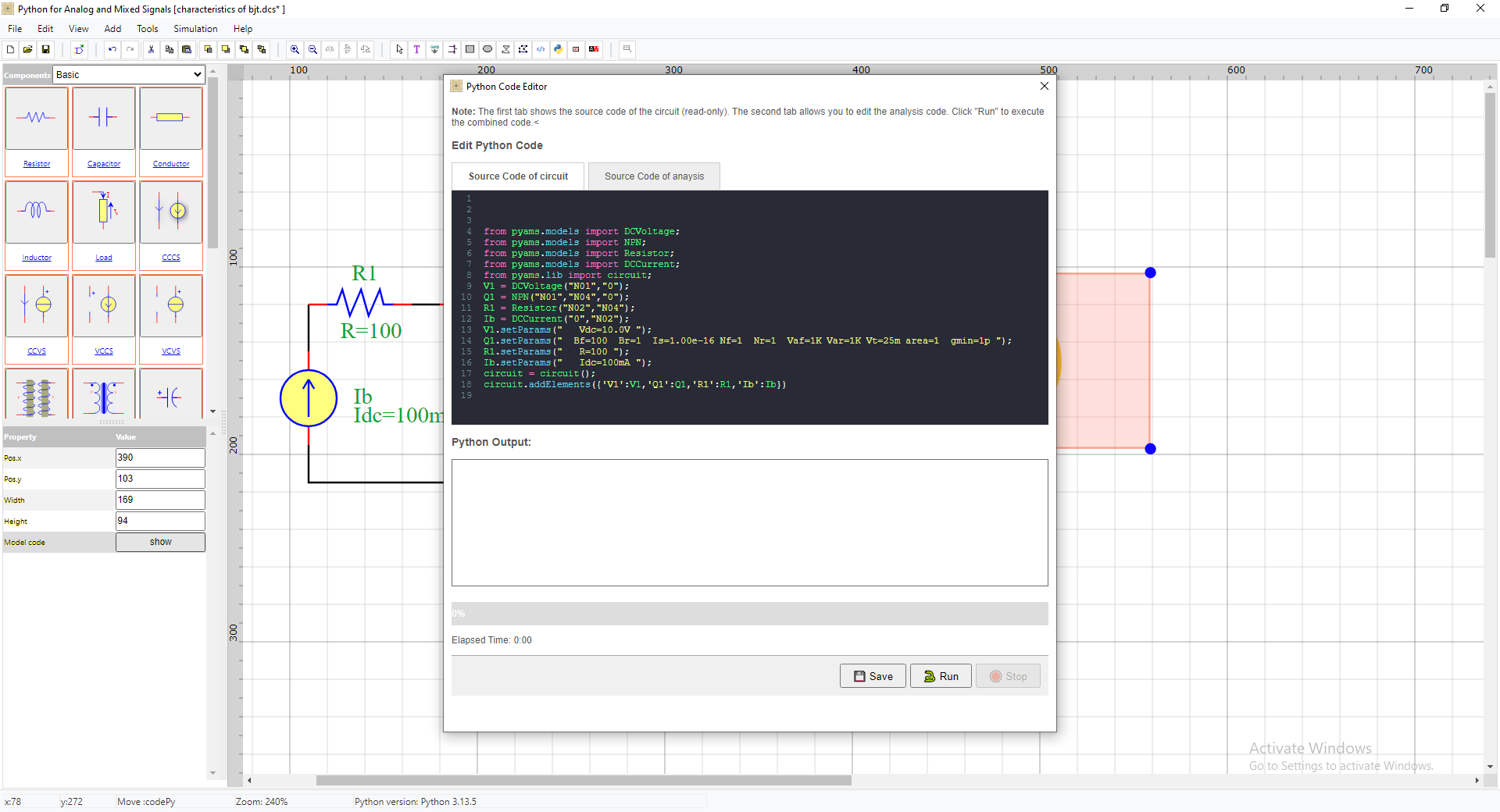Switch to Source Code of circuit tab

click(x=518, y=176)
